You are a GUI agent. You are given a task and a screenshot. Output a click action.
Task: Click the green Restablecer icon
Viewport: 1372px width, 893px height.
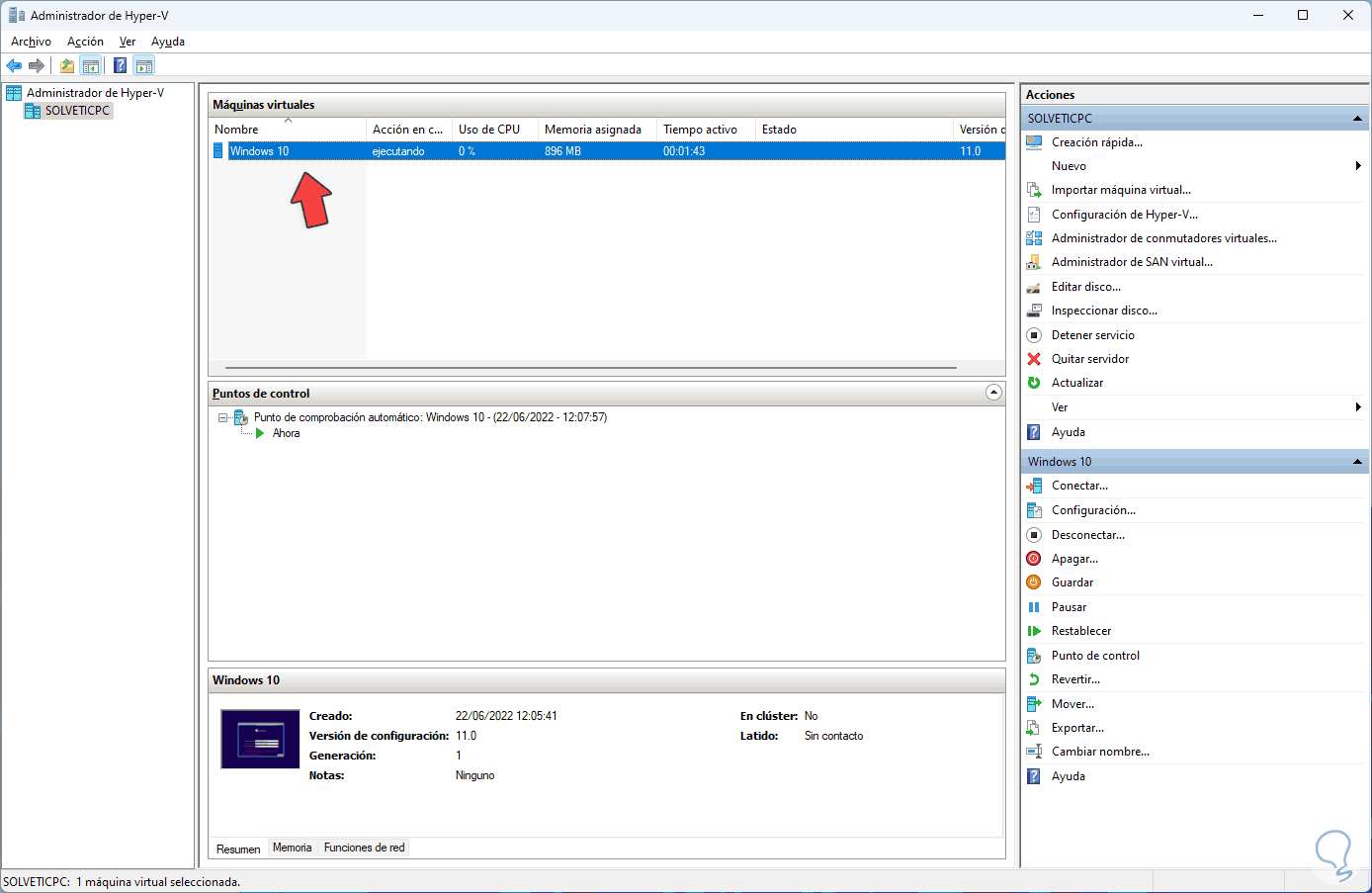click(x=1034, y=631)
